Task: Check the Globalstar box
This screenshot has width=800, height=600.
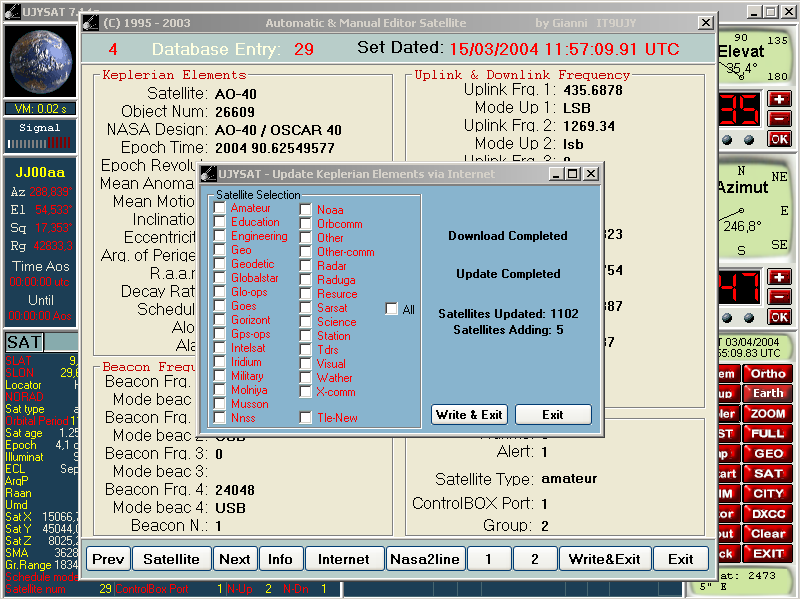Action: [x=220, y=278]
